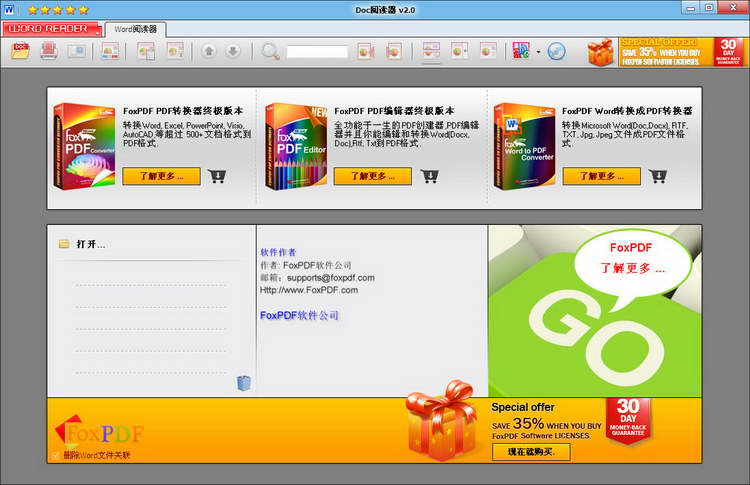This screenshot has height=485, width=750.
Task: Open Http://www.FoxPDF.com link
Action: coord(309,290)
